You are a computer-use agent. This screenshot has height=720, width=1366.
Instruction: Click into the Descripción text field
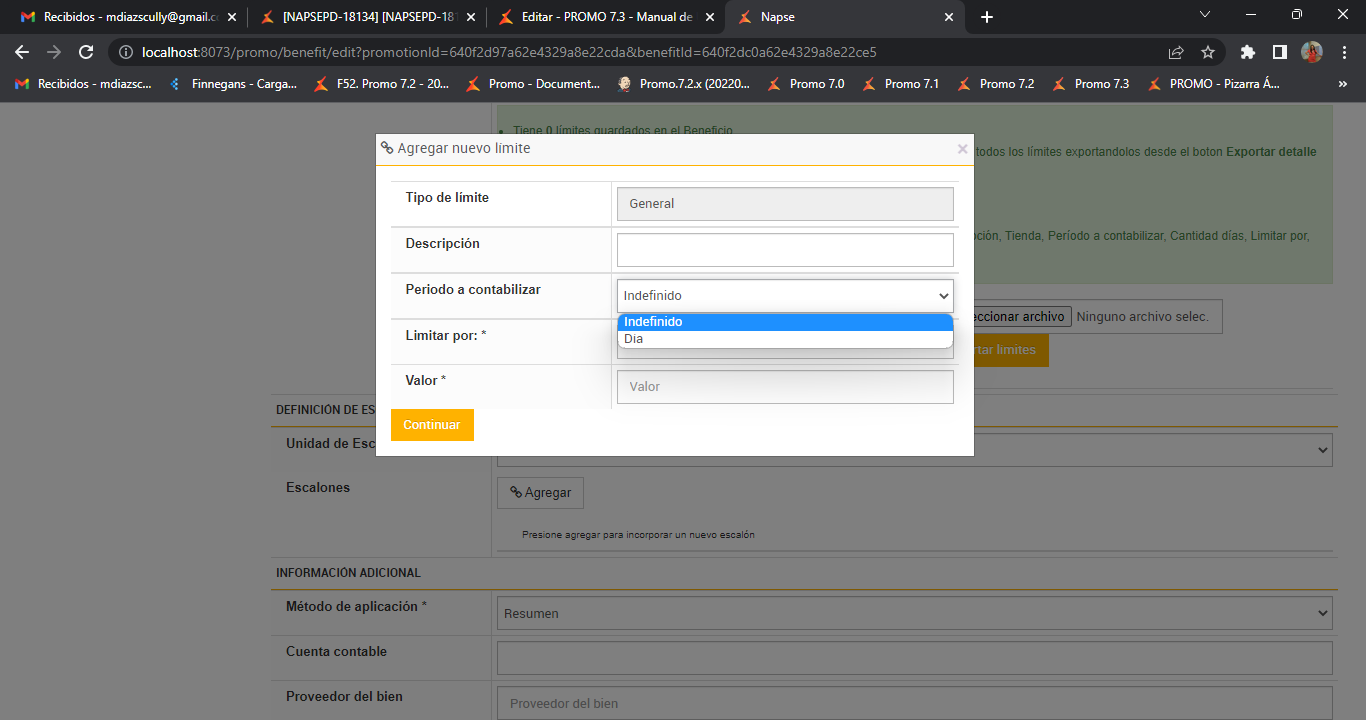click(785, 250)
